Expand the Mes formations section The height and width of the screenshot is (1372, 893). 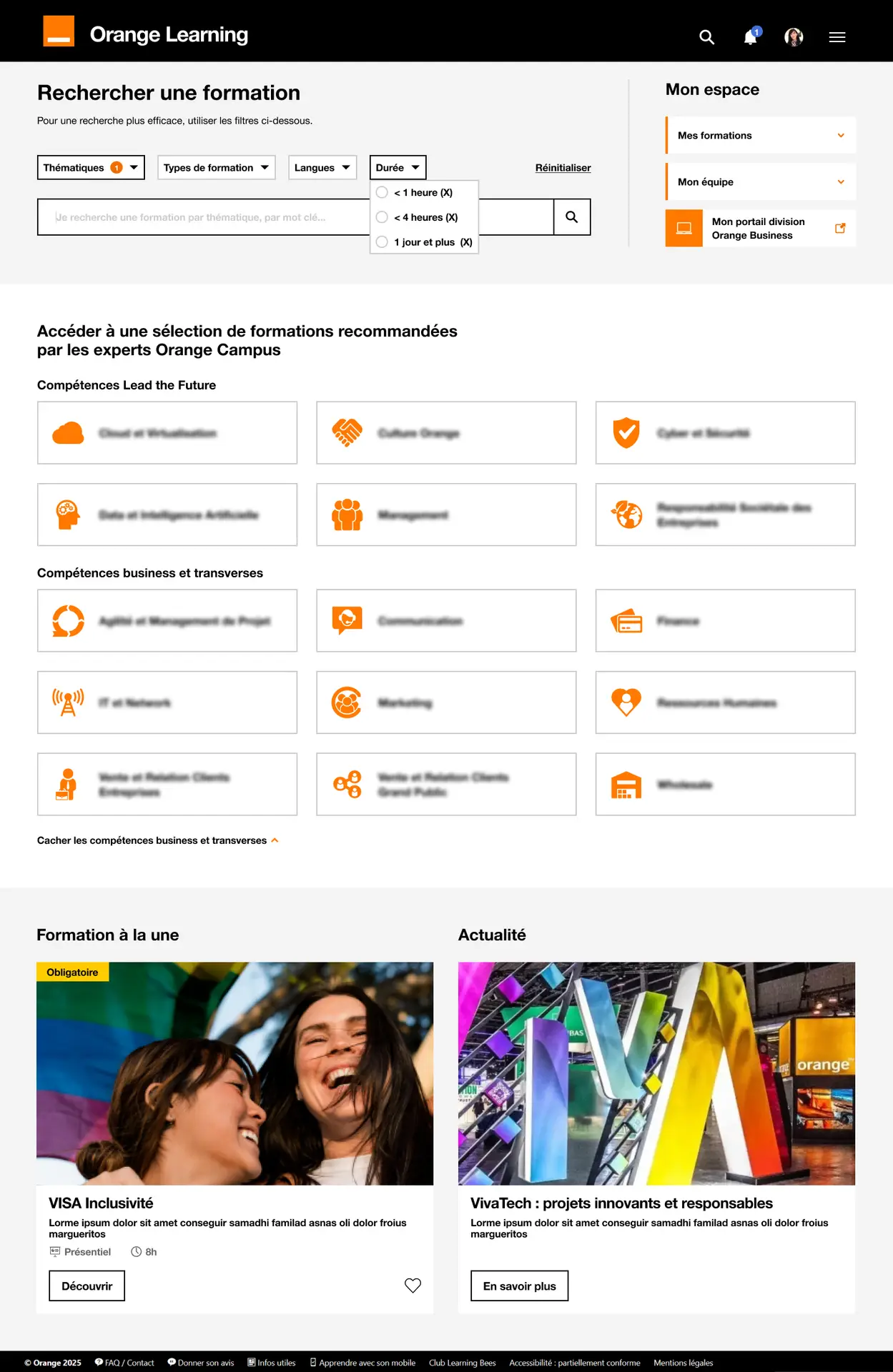[x=761, y=135]
